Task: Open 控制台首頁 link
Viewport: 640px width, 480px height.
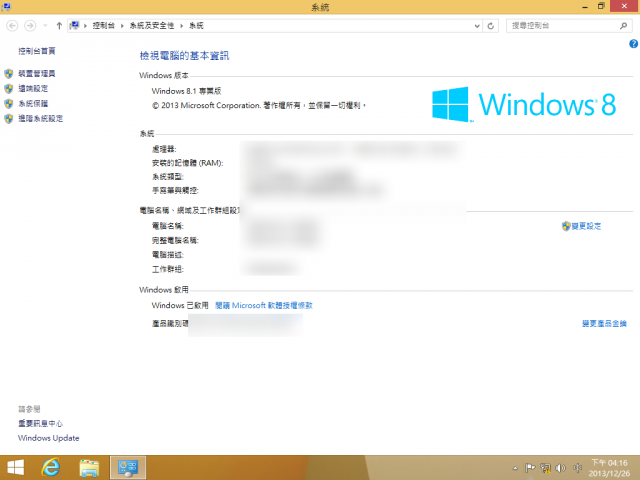Action: [37, 51]
